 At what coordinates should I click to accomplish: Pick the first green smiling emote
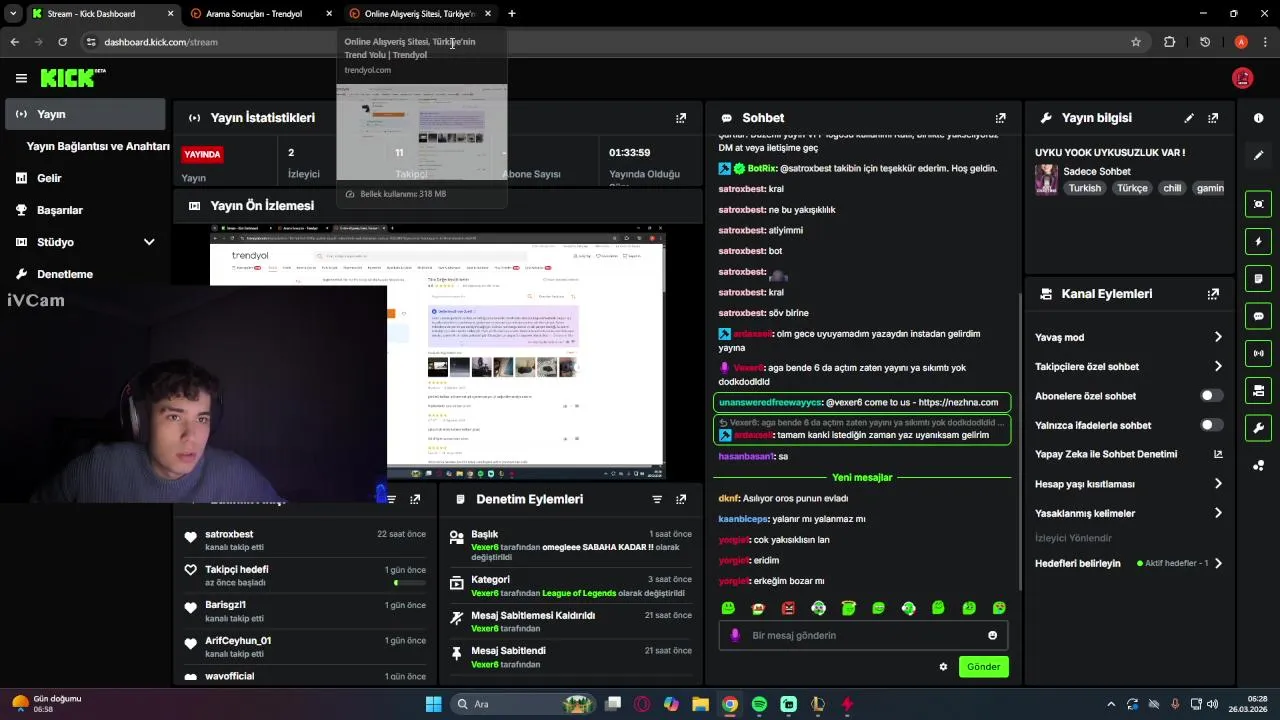click(x=728, y=608)
